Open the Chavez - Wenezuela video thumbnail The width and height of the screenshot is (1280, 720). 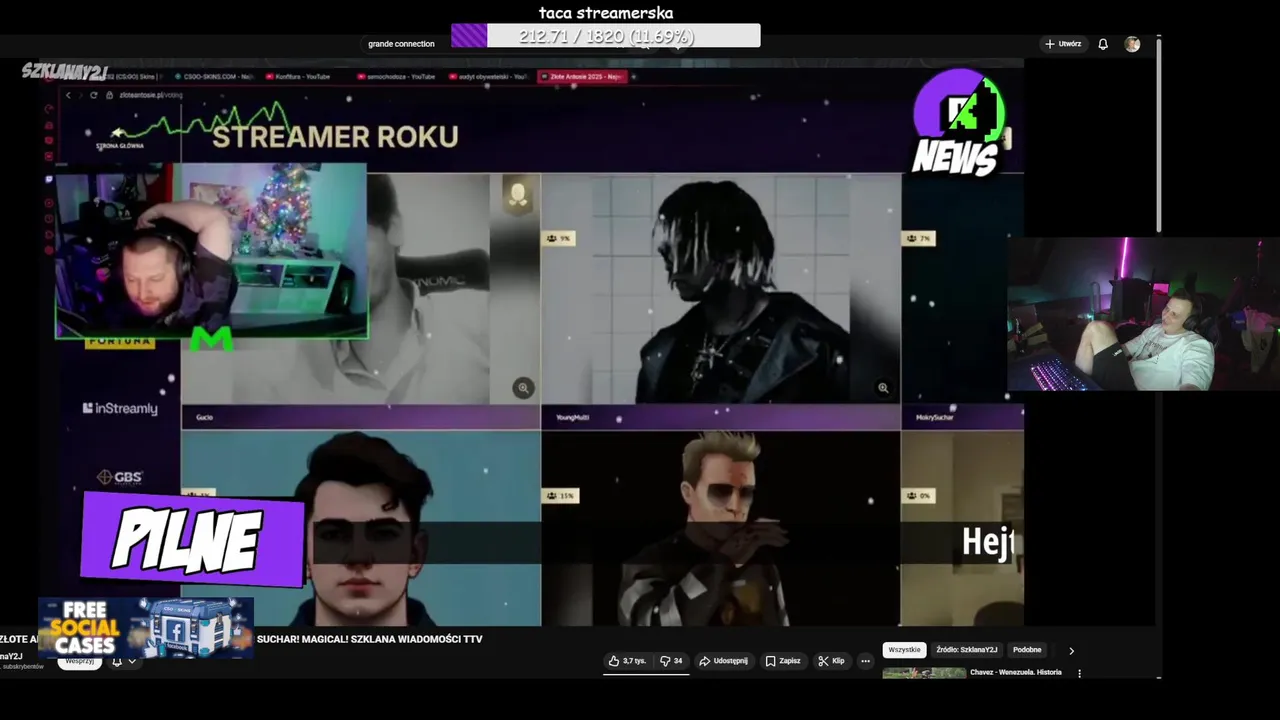click(x=924, y=673)
